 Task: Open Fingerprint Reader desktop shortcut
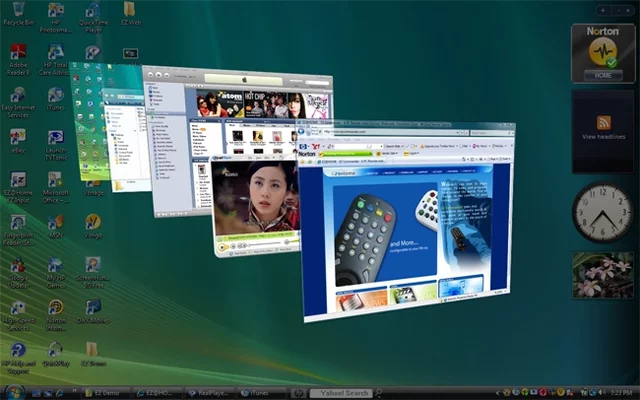coord(18,230)
